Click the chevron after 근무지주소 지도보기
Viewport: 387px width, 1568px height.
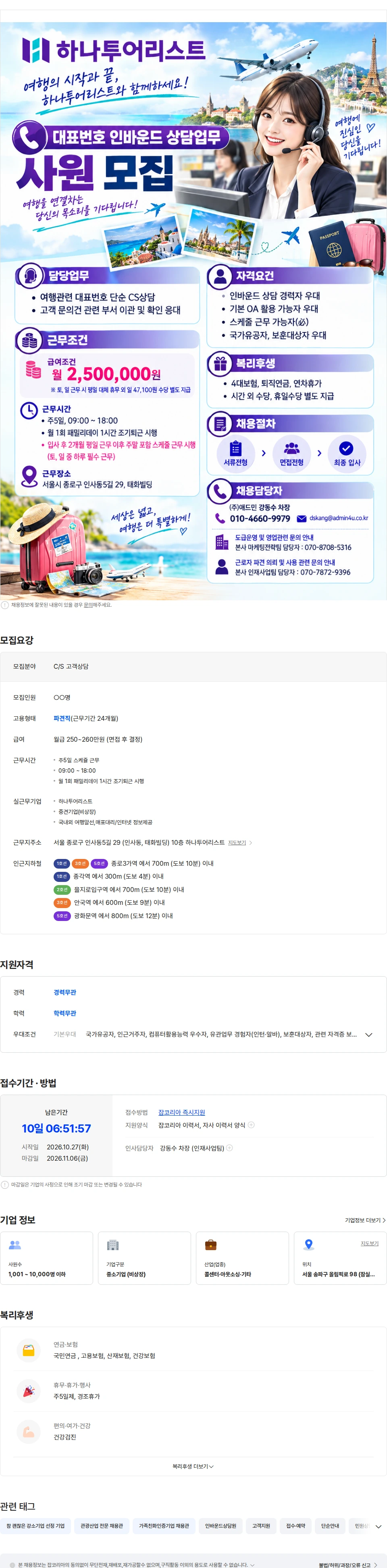tap(250, 842)
